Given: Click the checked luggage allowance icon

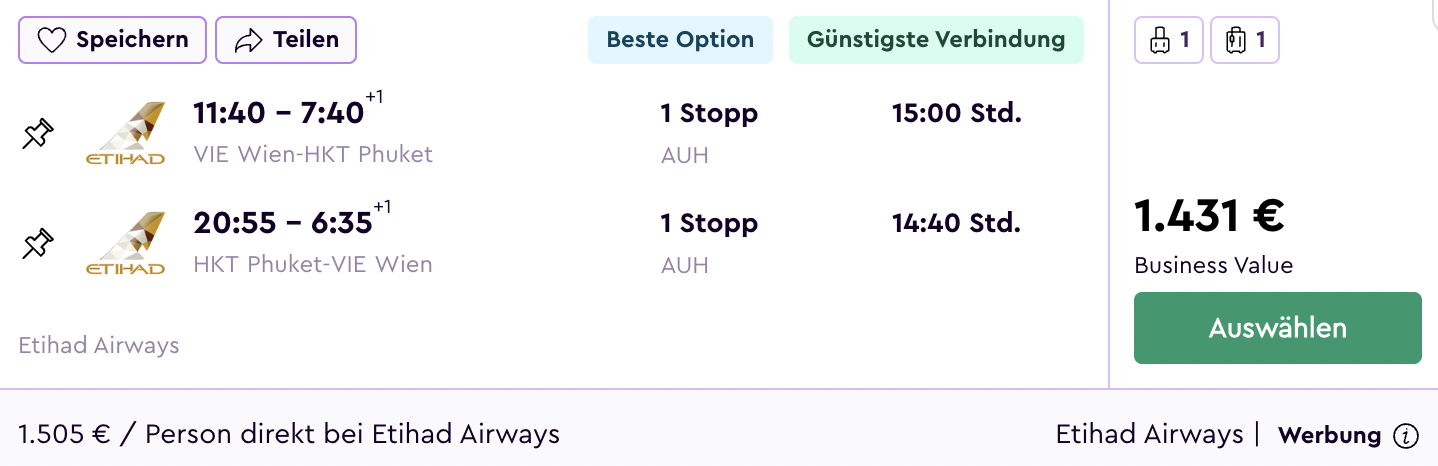Looking at the screenshot, I should [1245, 41].
